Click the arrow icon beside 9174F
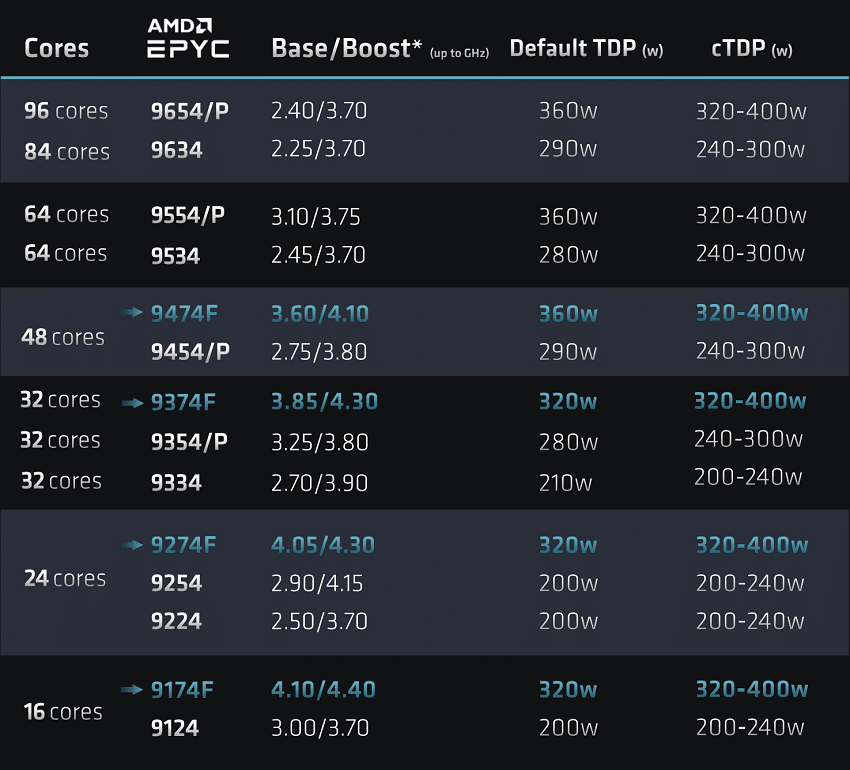 click(x=132, y=690)
